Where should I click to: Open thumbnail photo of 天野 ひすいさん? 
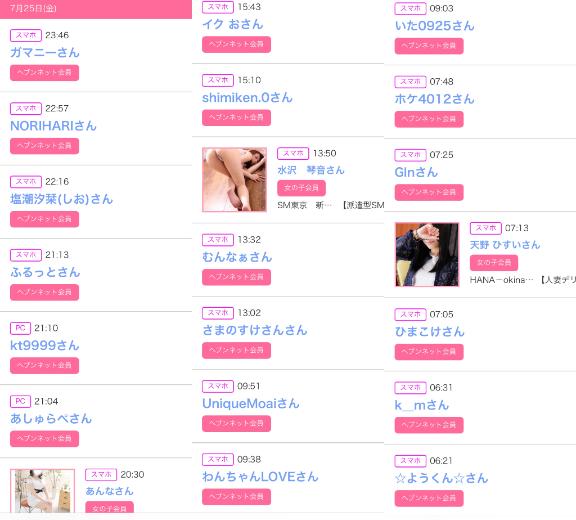coord(427,254)
